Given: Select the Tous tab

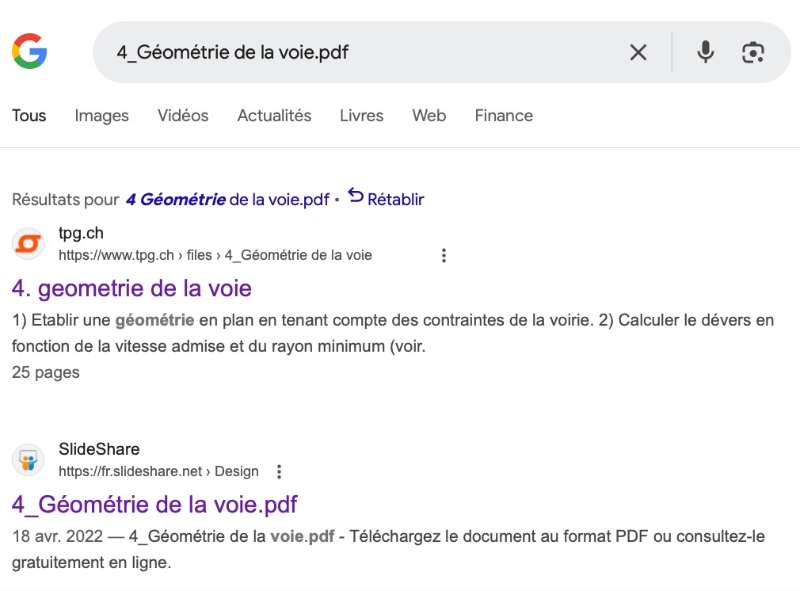Looking at the screenshot, I should click(x=29, y=116).
